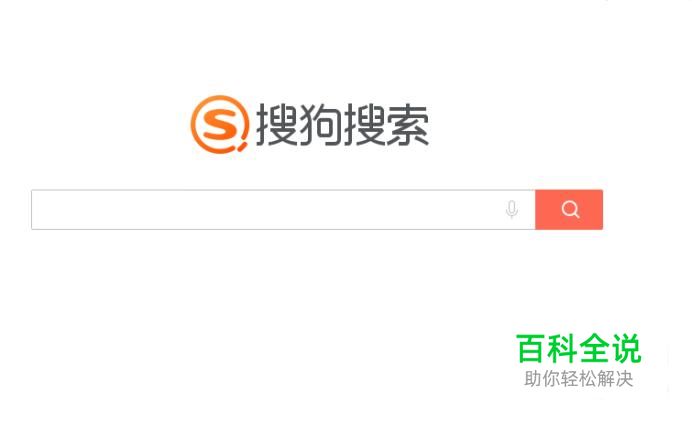Click the small tail stroke of the S logo ring

(x=242, y=147)
